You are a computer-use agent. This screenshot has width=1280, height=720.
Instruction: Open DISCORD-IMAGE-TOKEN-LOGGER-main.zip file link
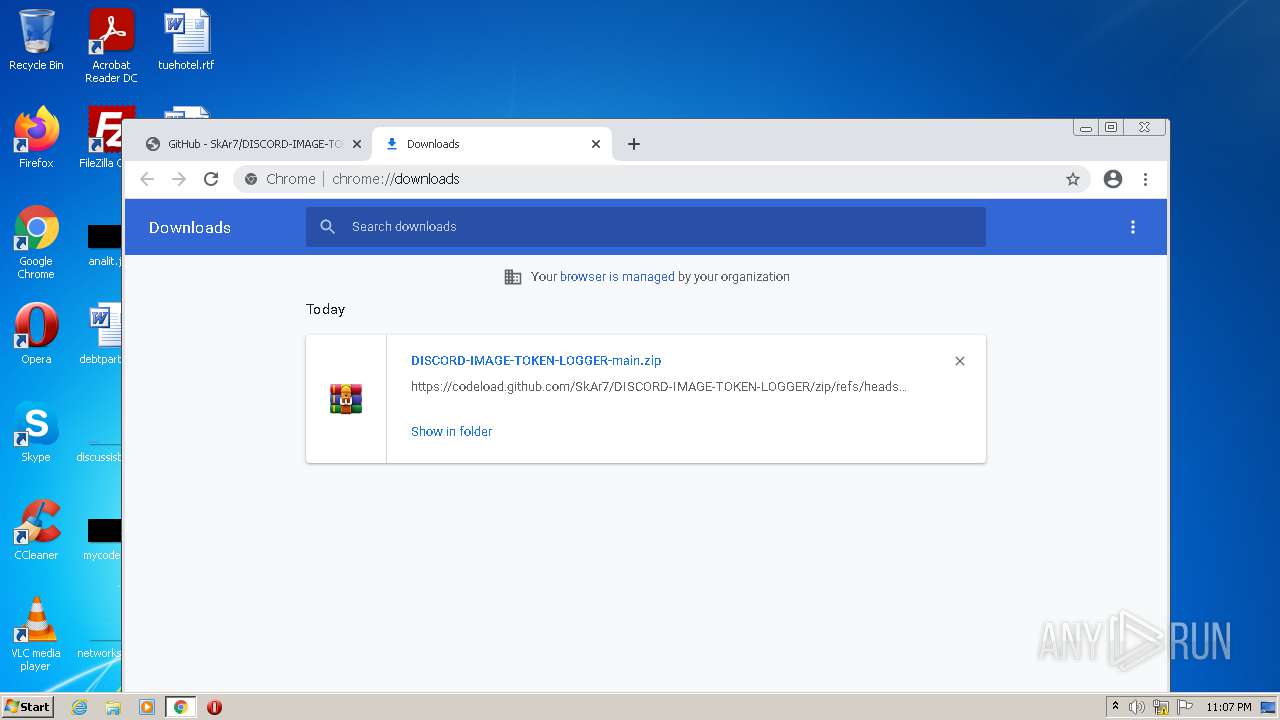536,361
